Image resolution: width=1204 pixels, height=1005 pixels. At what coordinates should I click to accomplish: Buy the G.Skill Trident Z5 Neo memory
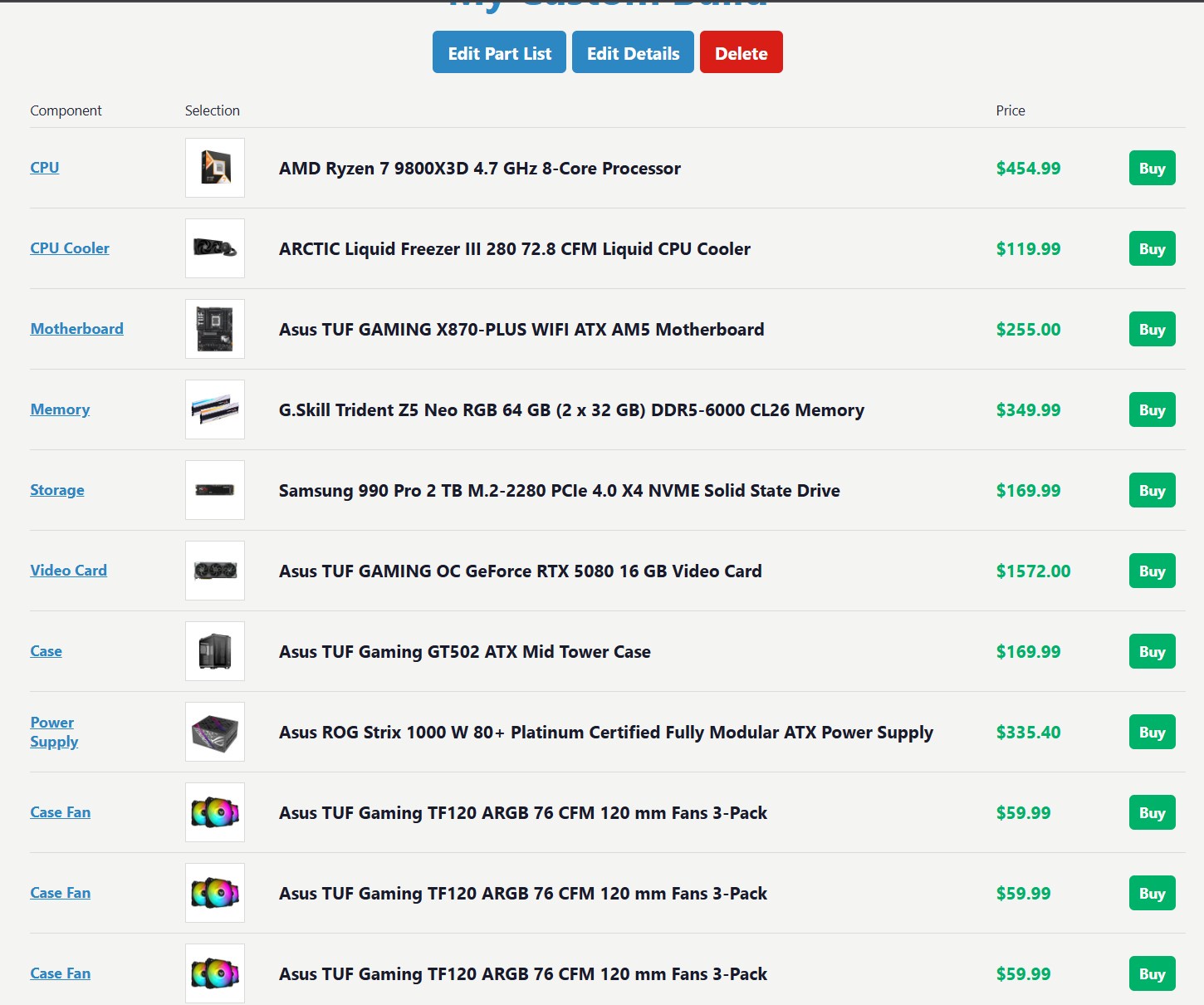(1152, 409)
